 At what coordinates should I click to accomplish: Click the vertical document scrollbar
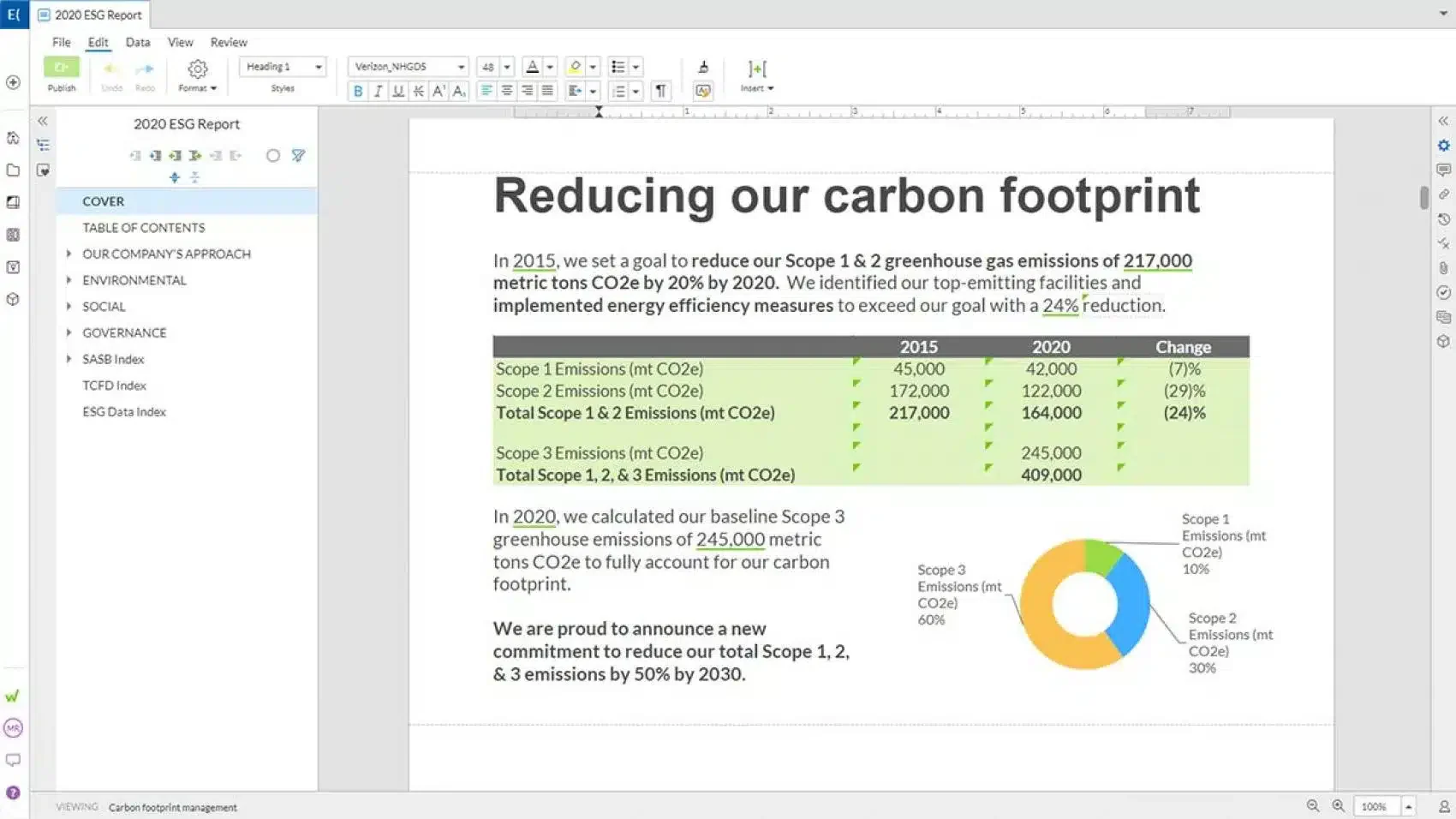[1423, 197]
